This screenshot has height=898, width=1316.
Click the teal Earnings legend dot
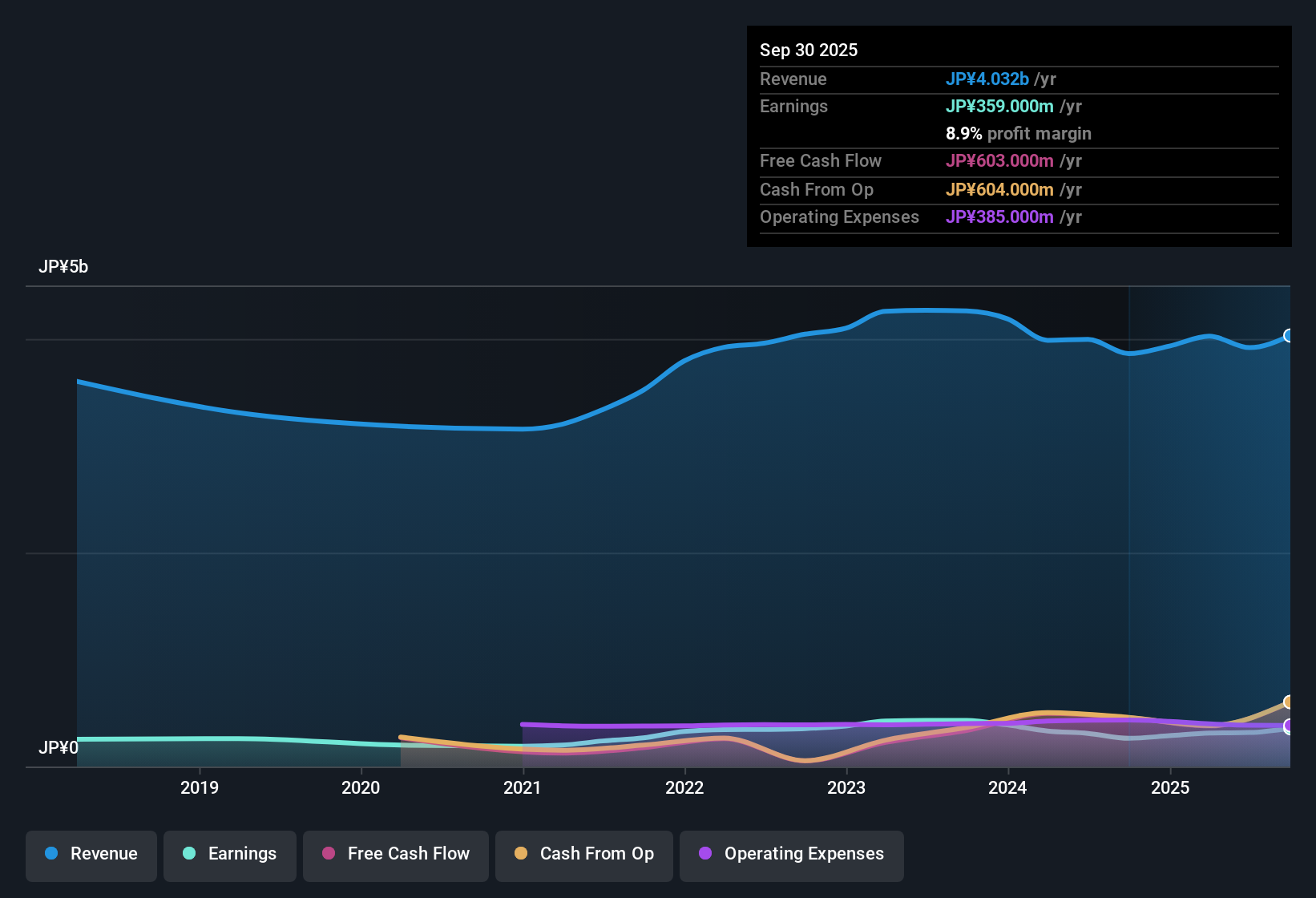click(189, 854)
